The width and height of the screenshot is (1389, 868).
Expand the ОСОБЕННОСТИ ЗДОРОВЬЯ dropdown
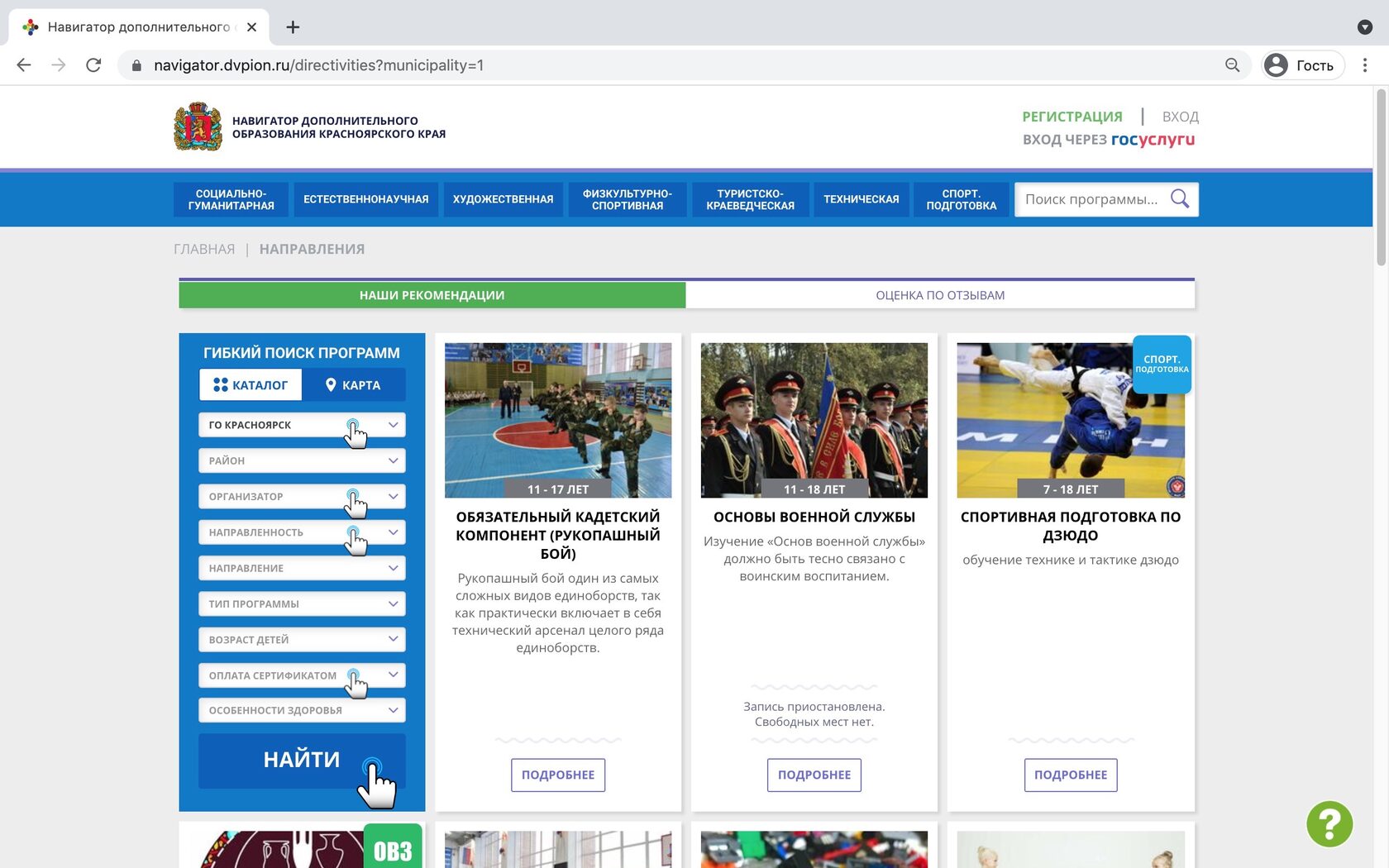click(302, 710)
